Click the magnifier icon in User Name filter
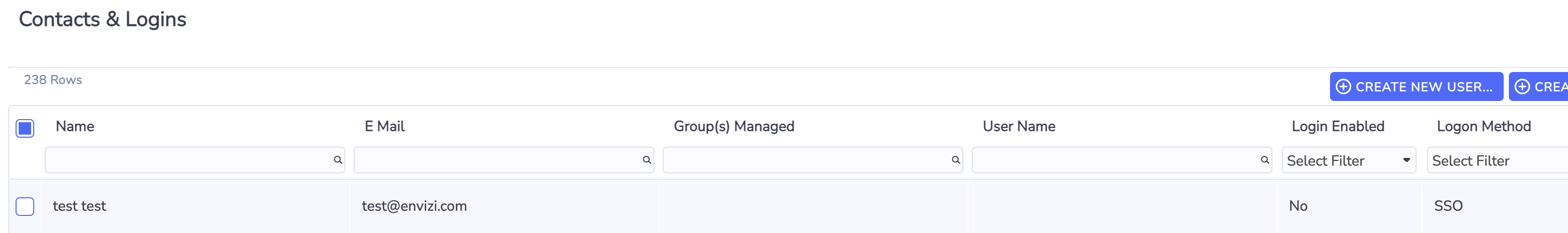Viewport: 1568px width, 233px height. [x=1265, y=160]
